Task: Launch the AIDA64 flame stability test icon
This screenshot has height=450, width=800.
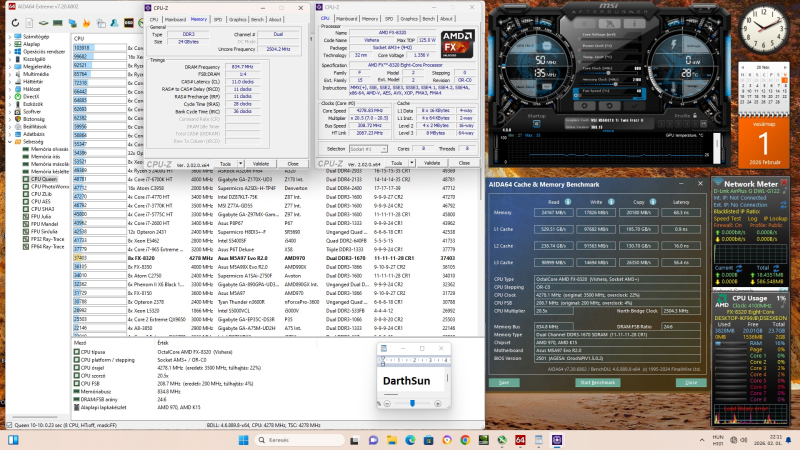Action: [86, 23]
